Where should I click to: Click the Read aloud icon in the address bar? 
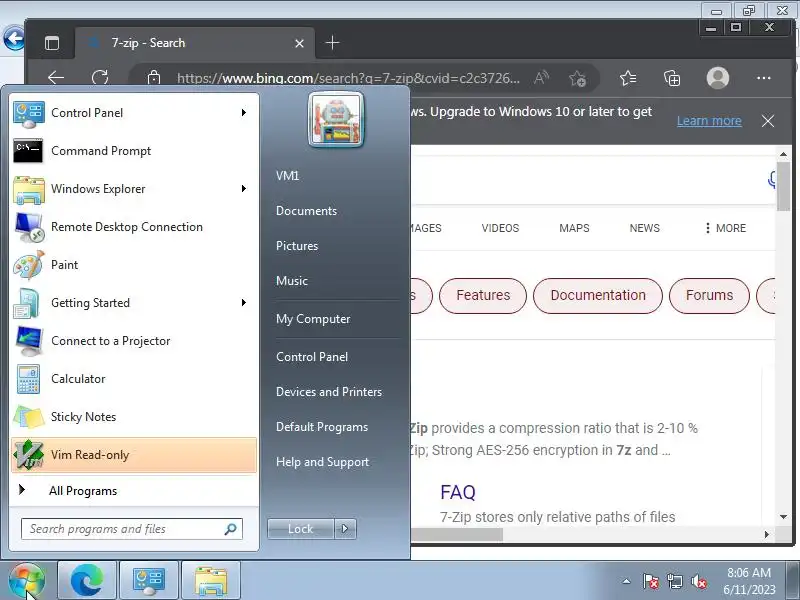coord(541,78)
